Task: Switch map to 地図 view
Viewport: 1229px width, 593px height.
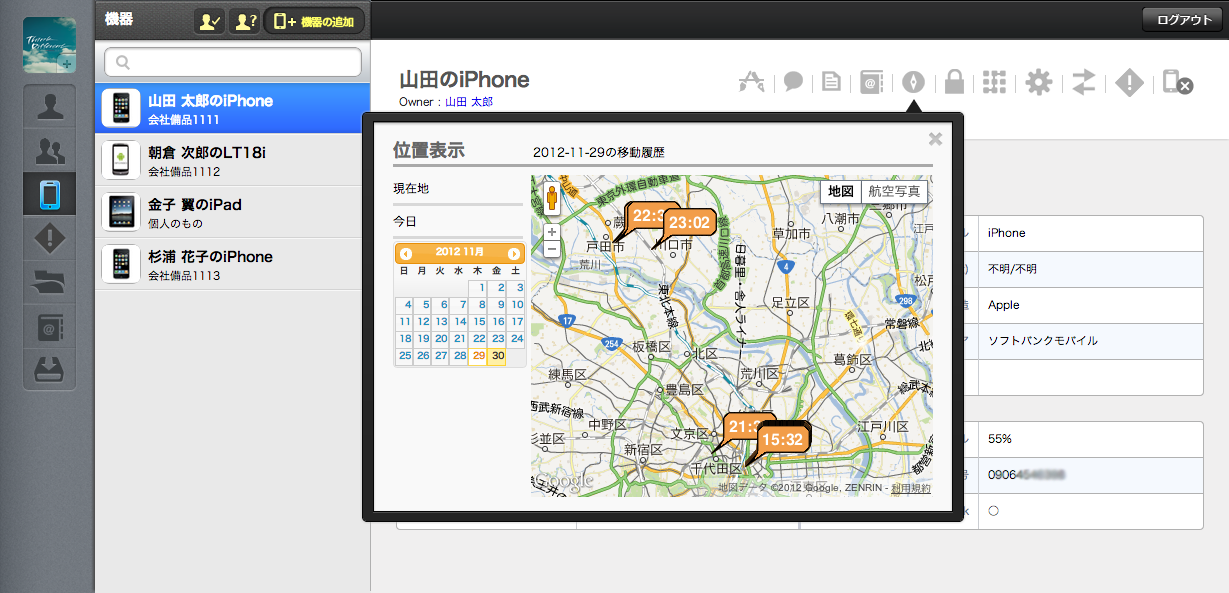Action: coord(841,192)
